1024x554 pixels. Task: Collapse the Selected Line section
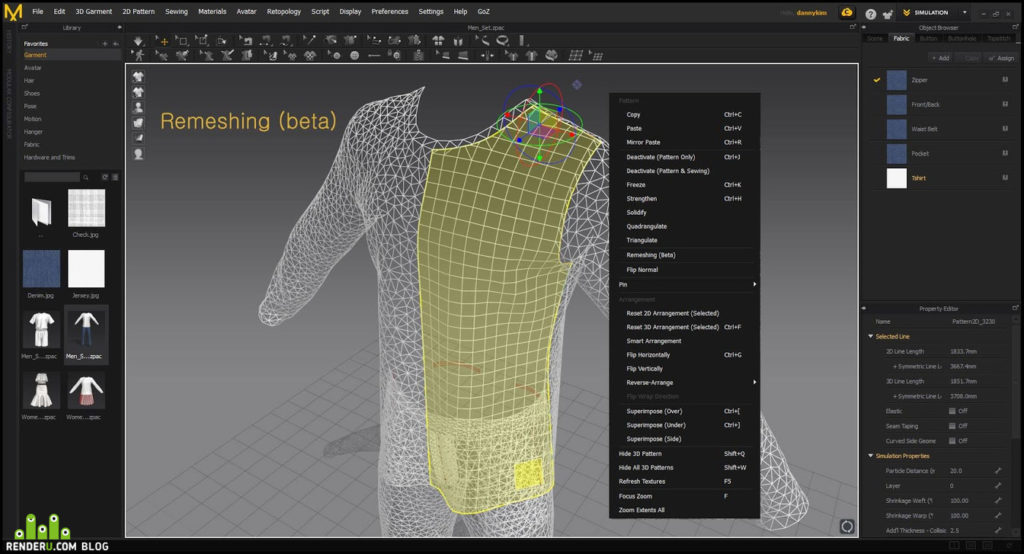(871, 336)
